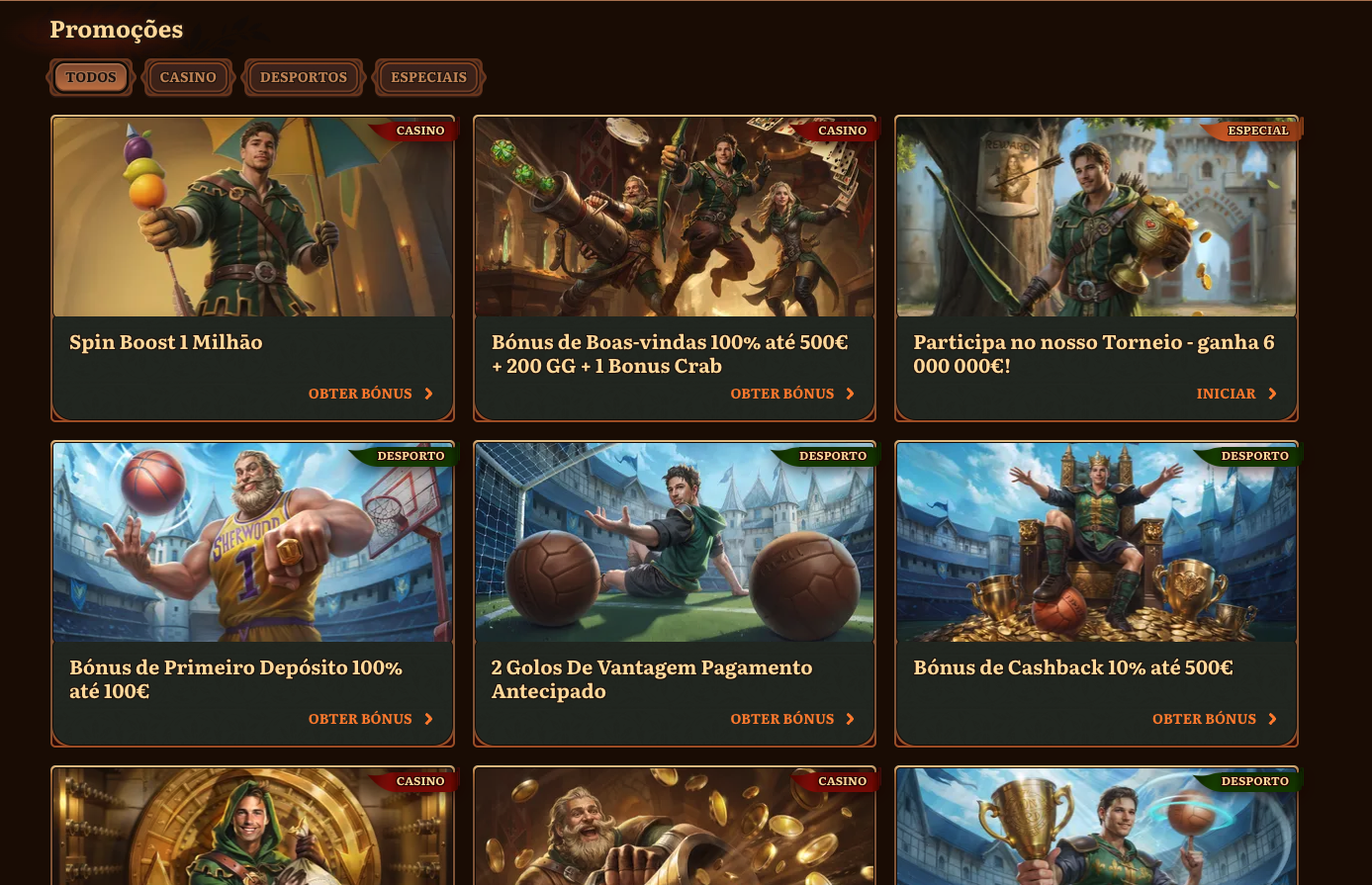Open the basketball Sherwood player image
Image resolution: width=1372 pixels, height=885 pixels.
(x=252, y=543)
